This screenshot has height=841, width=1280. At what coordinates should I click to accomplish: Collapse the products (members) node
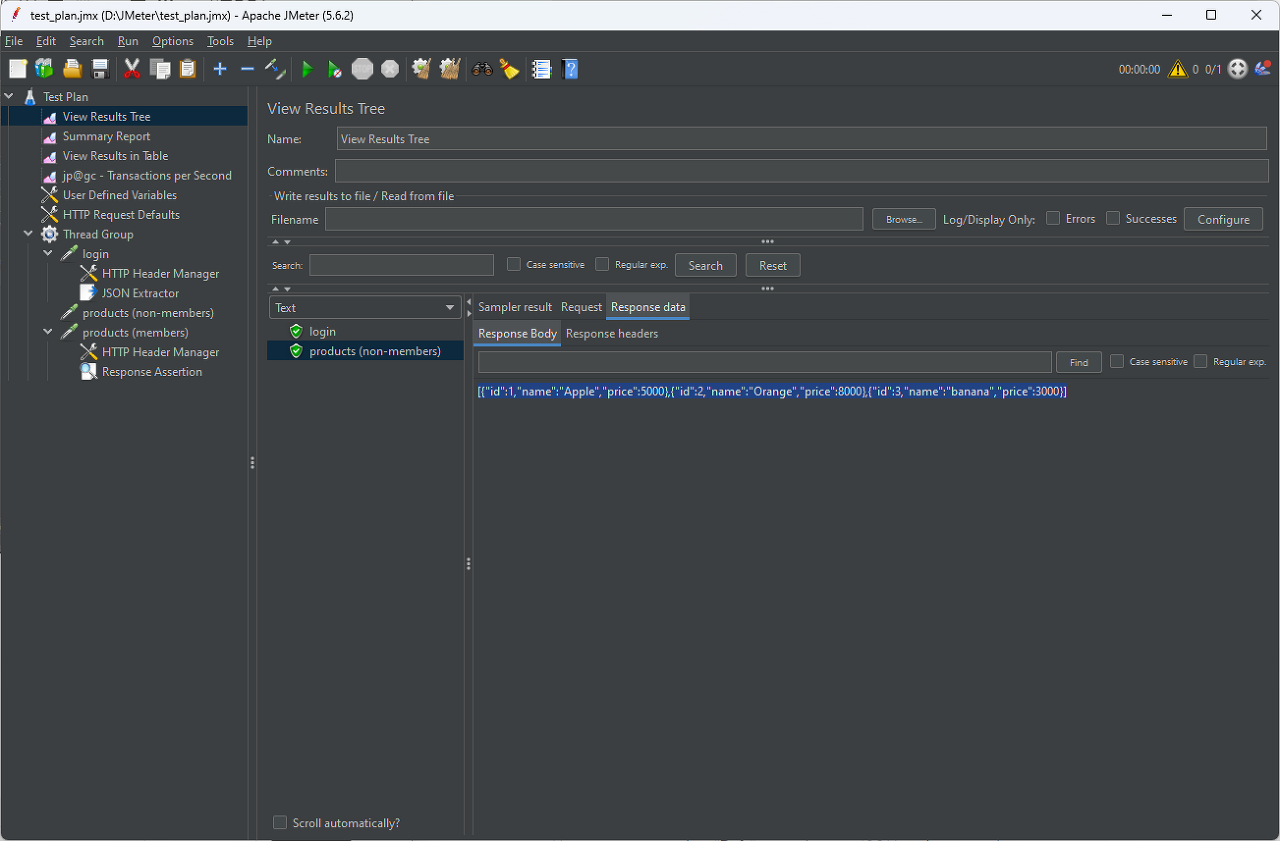[x=48, y=332]
